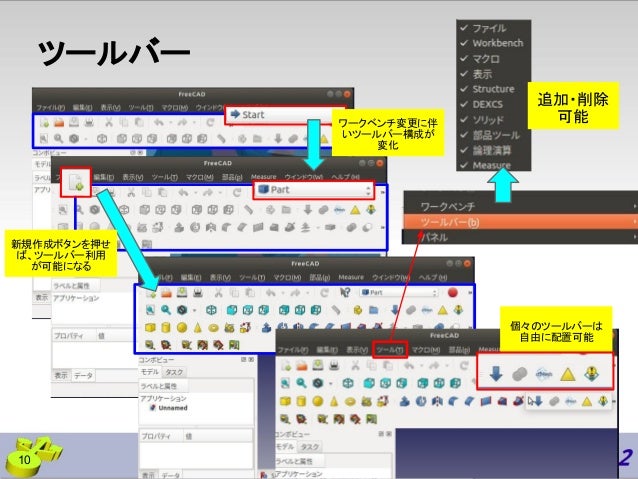
Task: Expand パネル submenu
Action: (x=521, y=237)
